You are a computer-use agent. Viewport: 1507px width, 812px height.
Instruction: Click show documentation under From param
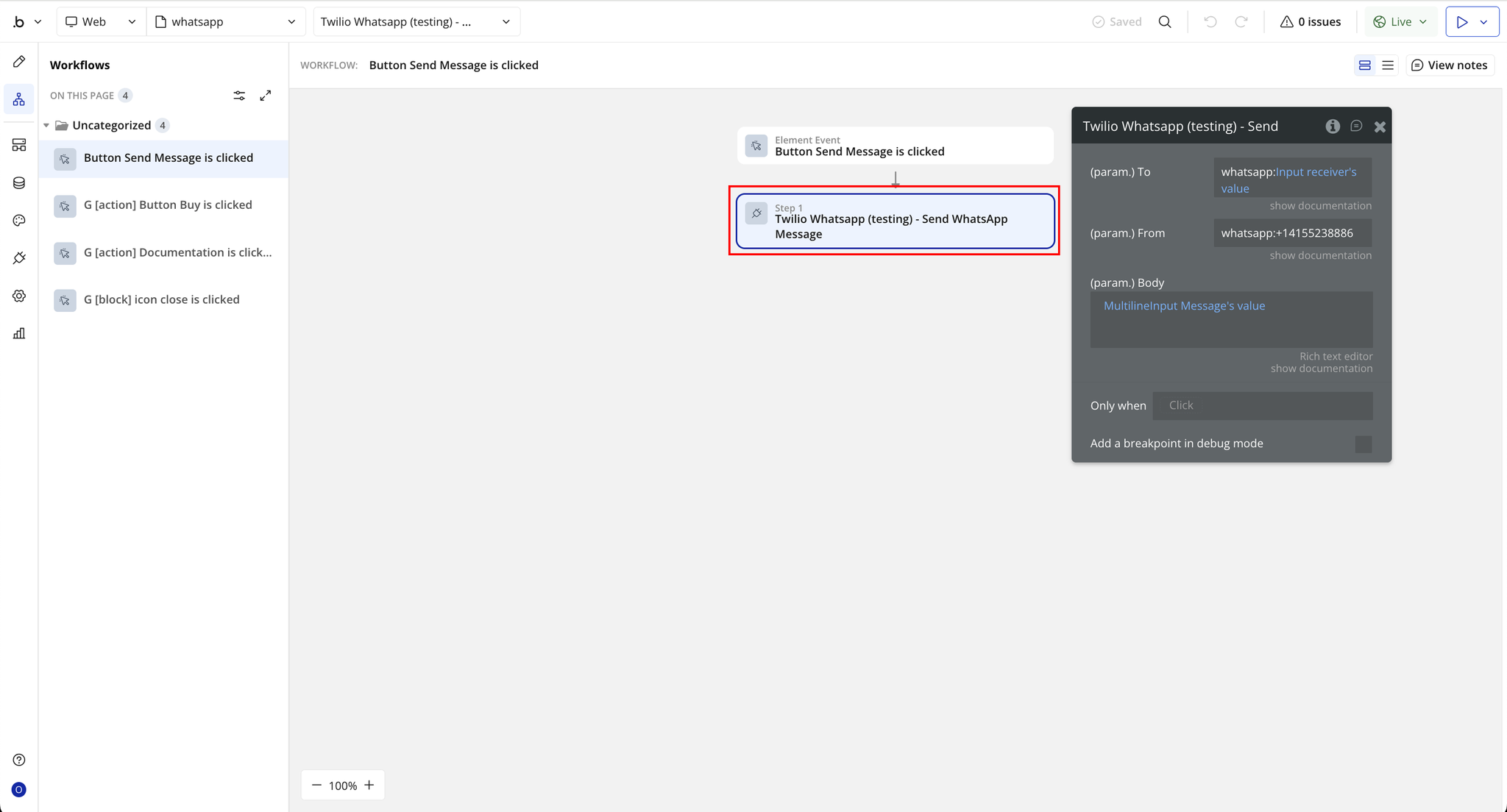[x=1320, y=255]
